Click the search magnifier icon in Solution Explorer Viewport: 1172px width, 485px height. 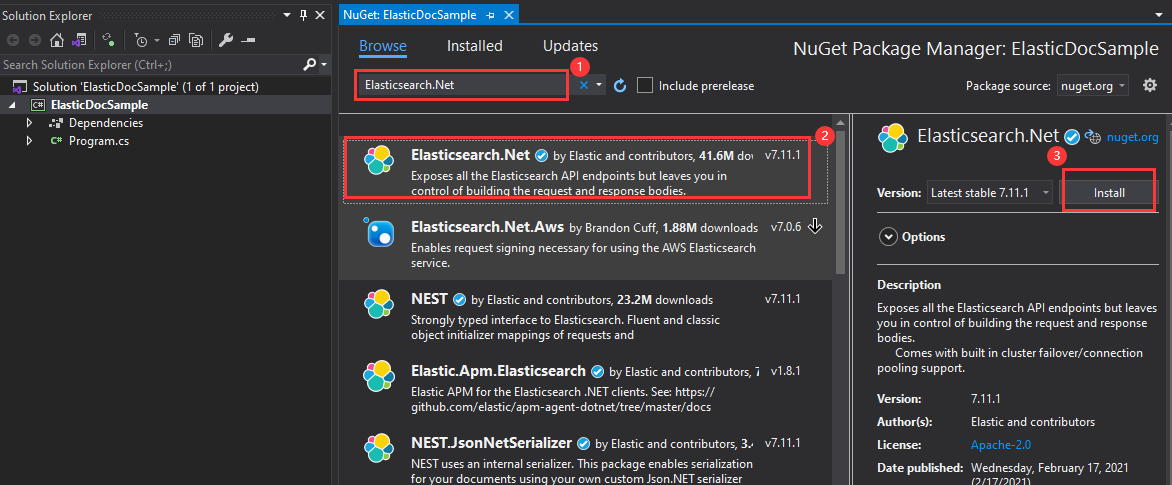tap(309, 65)
